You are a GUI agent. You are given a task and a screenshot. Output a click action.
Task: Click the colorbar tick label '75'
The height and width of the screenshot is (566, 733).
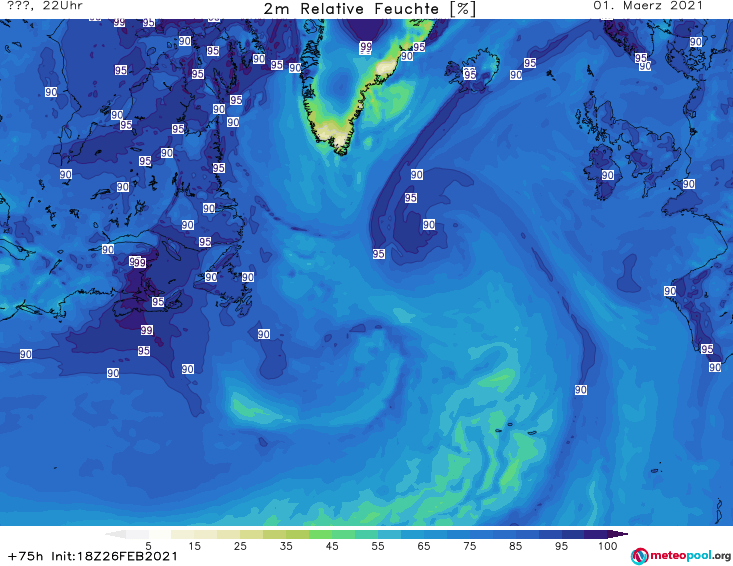(x=469, y=546)
